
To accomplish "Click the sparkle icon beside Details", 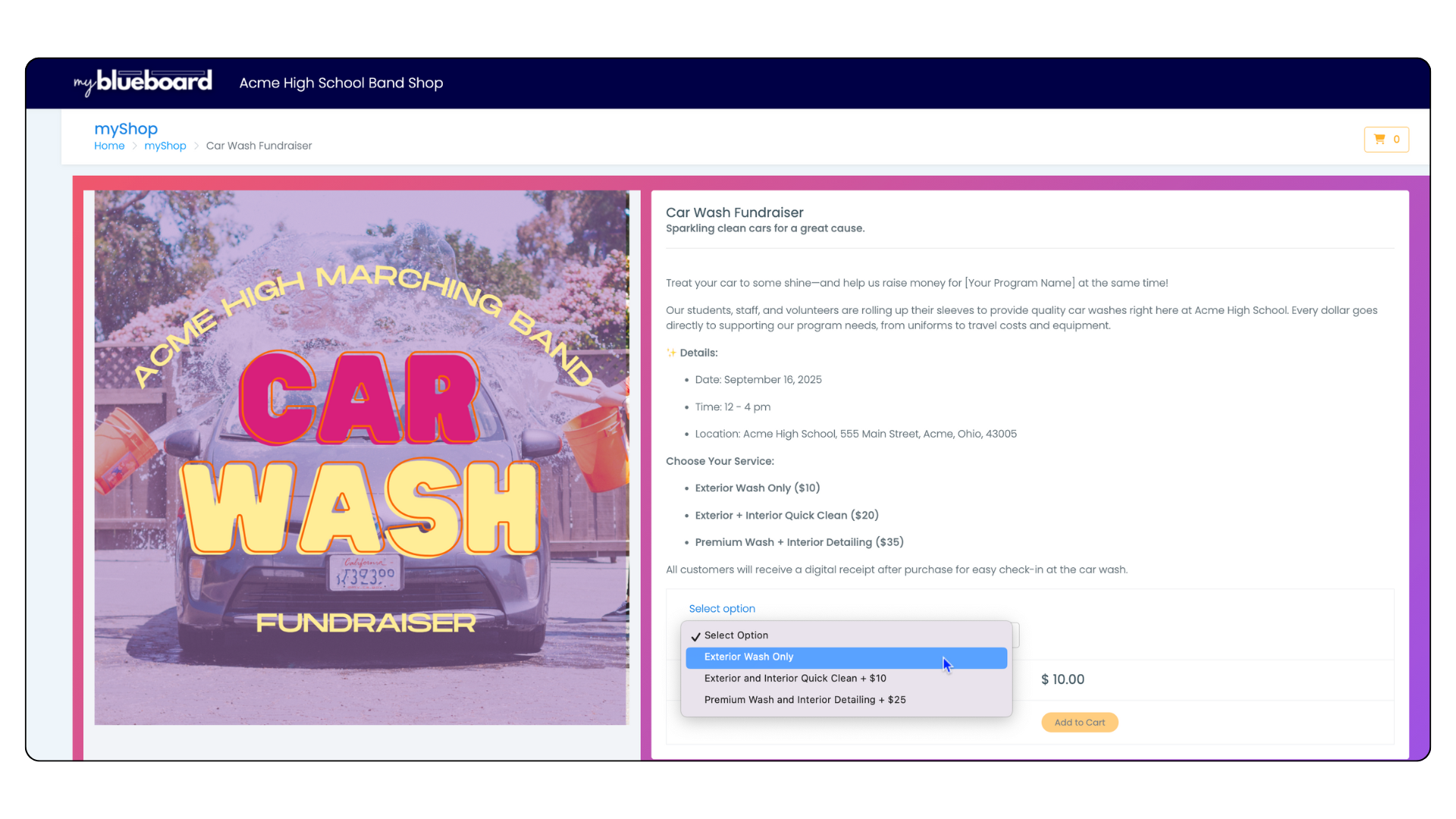I will tap(671, 353).
